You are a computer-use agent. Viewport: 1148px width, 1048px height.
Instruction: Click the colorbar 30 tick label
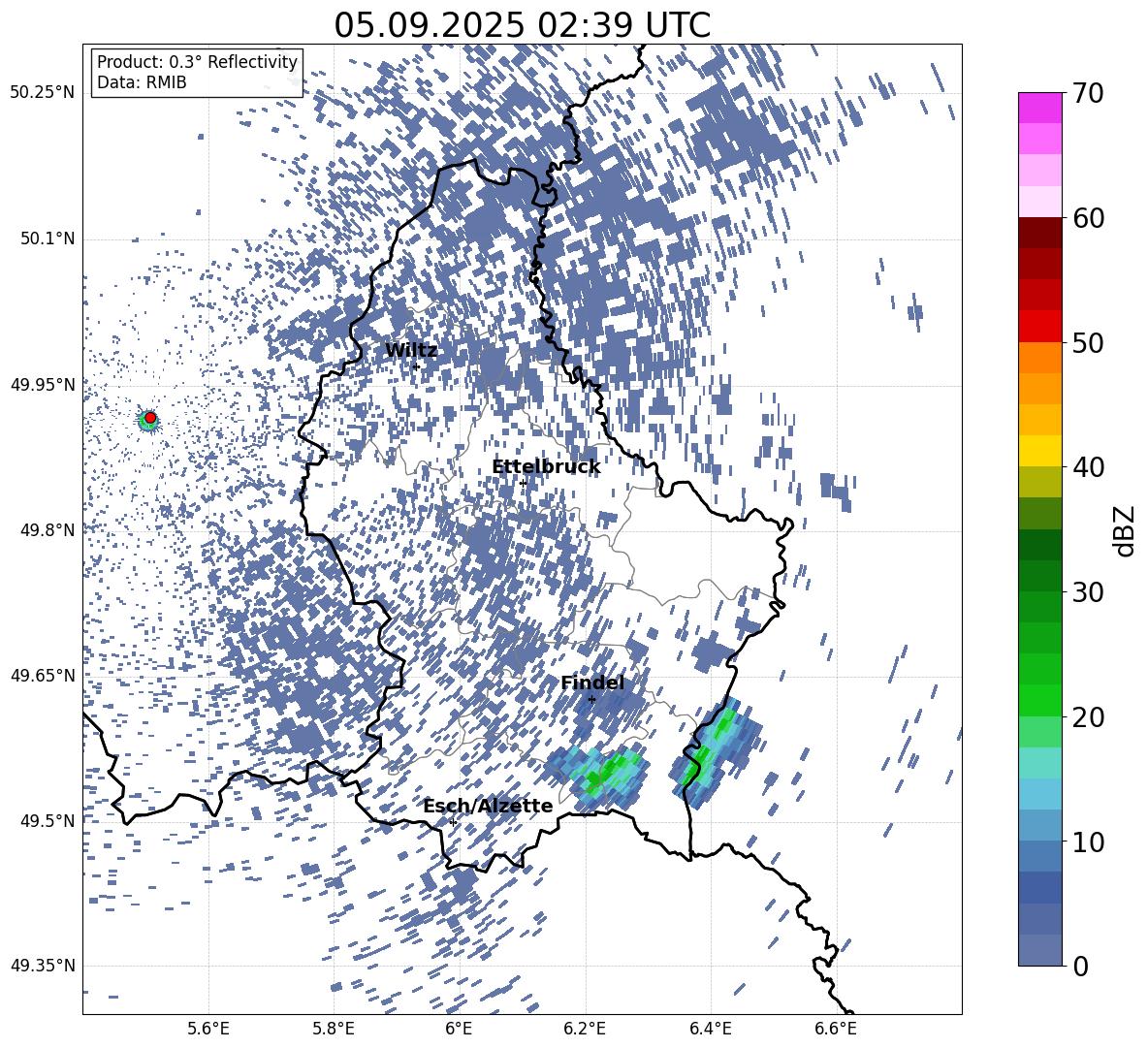pyautogui.click(x=1088, y=592)
